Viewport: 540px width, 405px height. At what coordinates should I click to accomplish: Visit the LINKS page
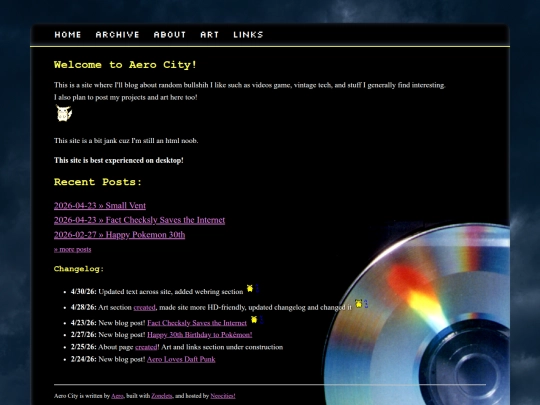pyautogui.click(x=248, y=35)
